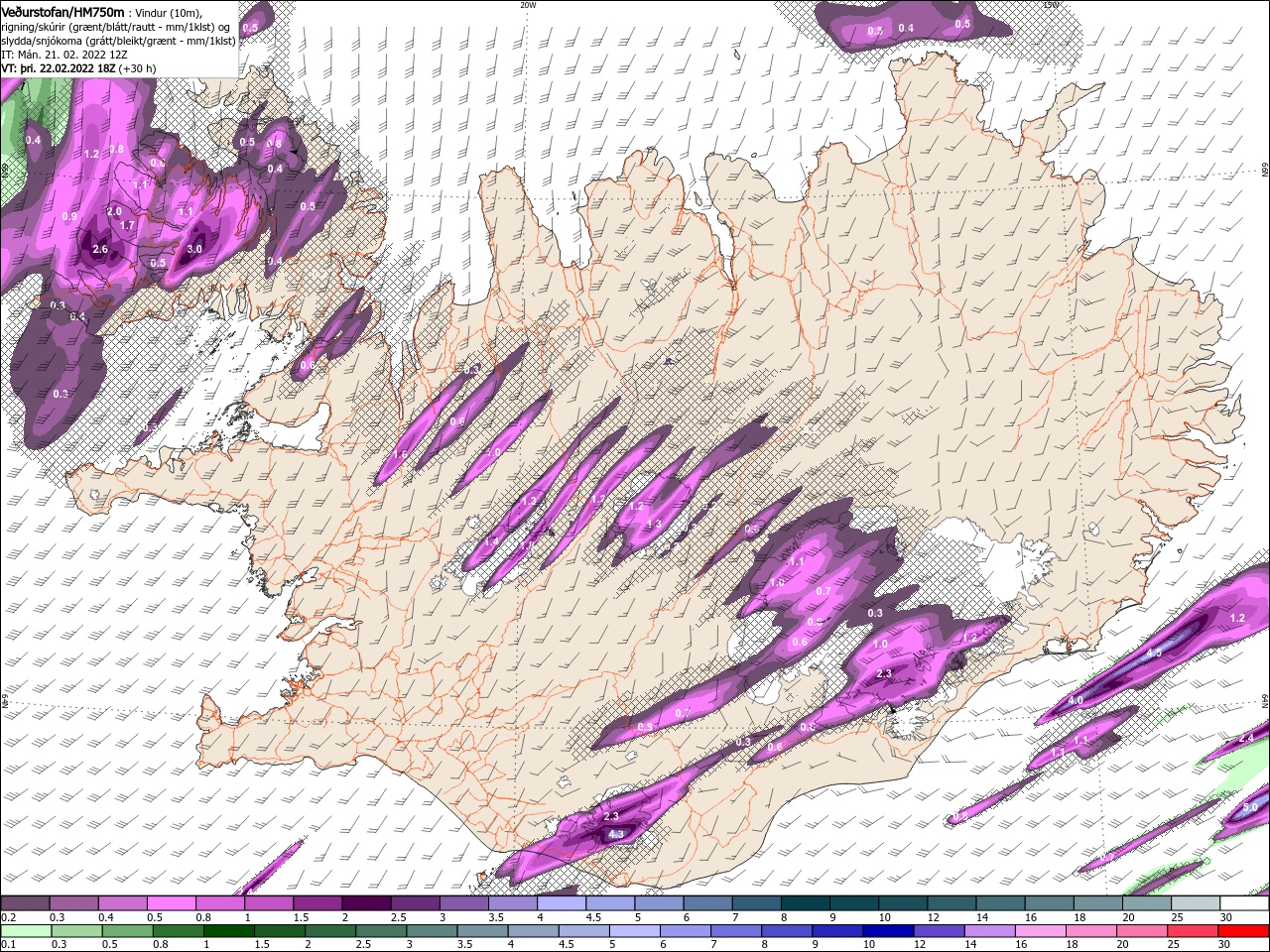Viewport: 1270px width, 952px height.
Task: Click the 4.5 value off the southeast coast
Action: (x=1154, y=654)
